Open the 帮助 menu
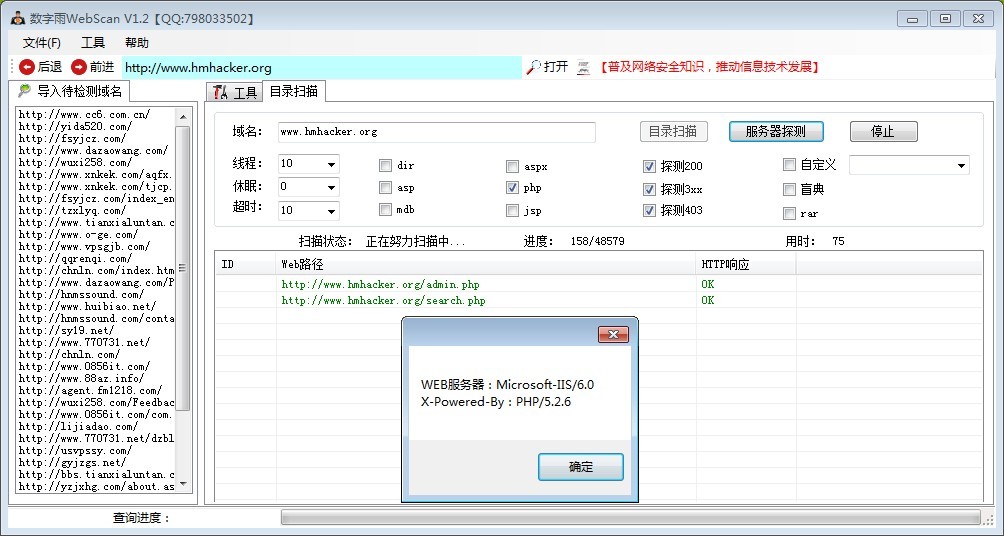This screenshot has height=536, width=1004. (136, 43)
